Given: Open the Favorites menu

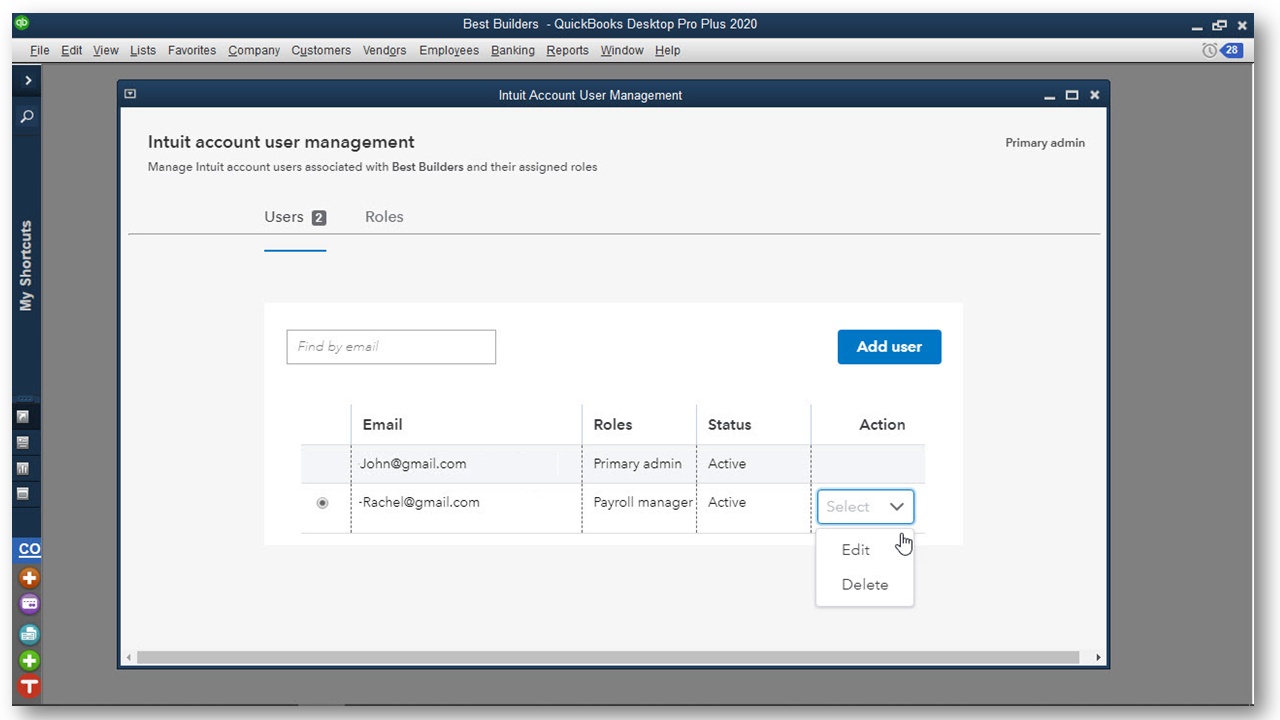Looking at the screenshot, I should click(192, 50).
